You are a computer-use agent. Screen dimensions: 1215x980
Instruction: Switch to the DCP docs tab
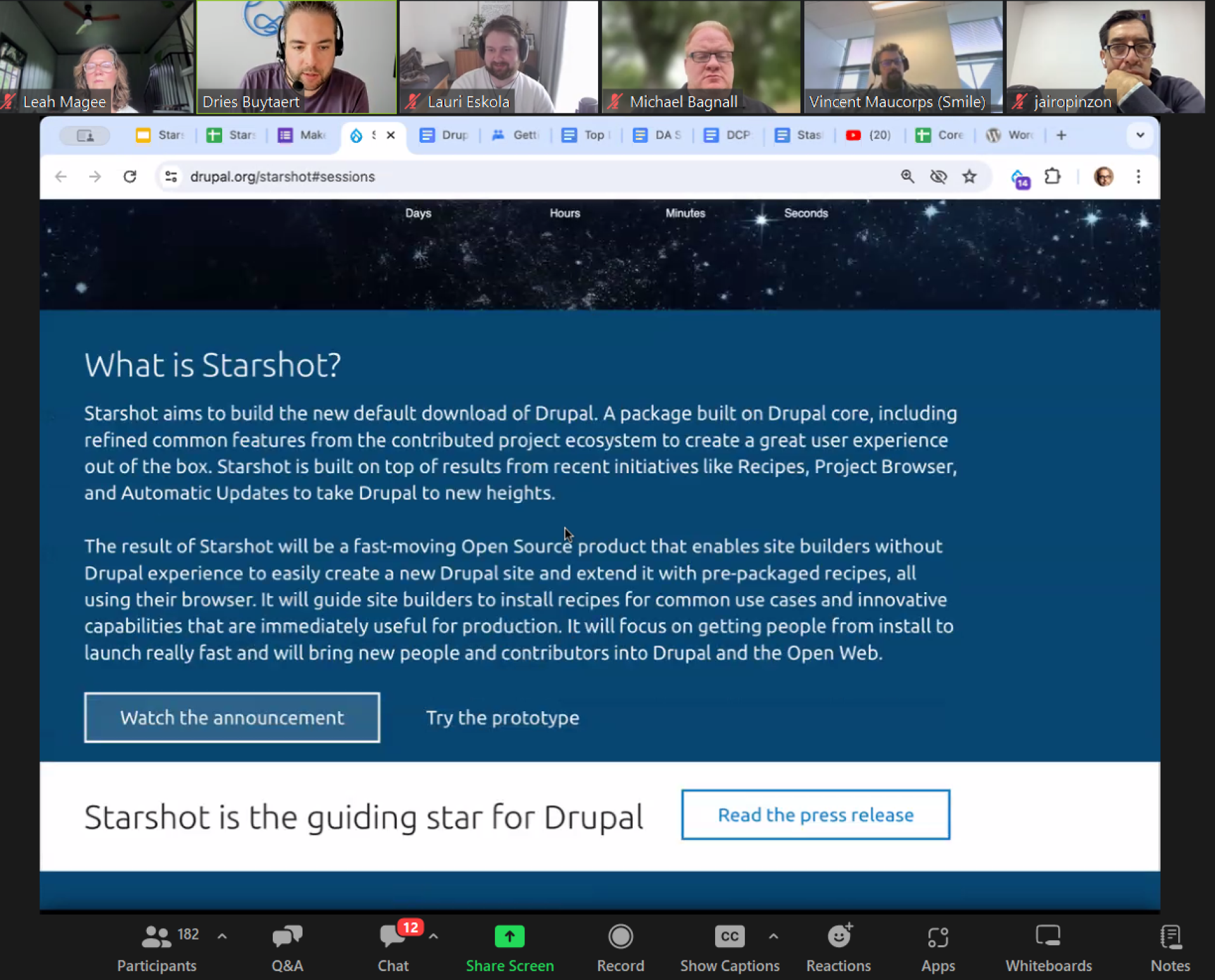(728, 135)
